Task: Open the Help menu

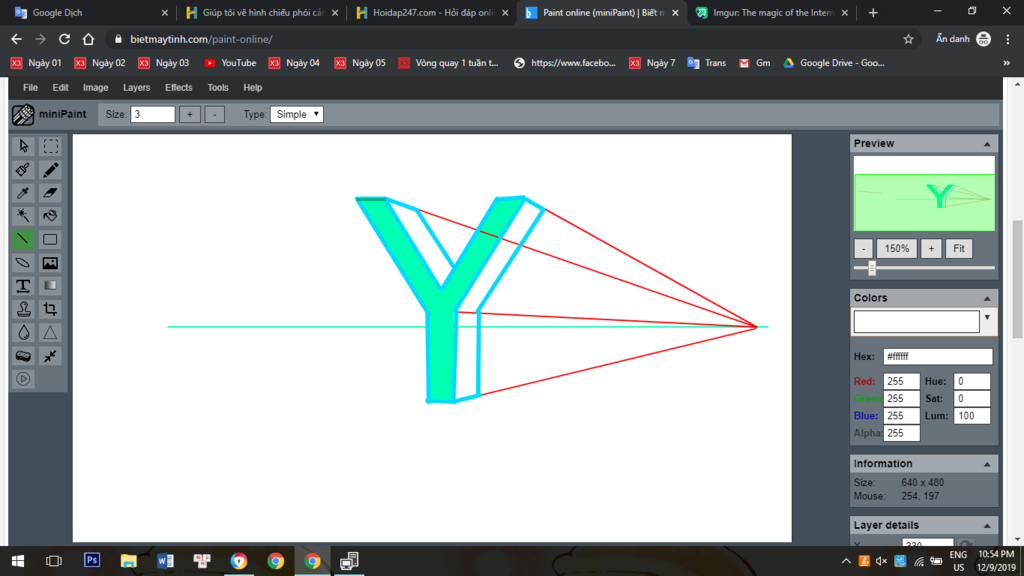Action: pos(252,88)
